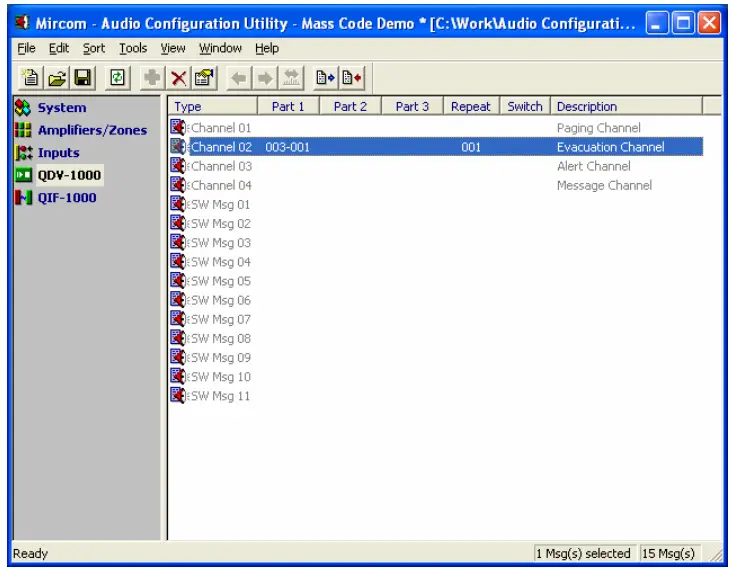Viewport: 732px width, 570px height.
Task: Click the Repeat column header
Action: [x=470, y=107]
